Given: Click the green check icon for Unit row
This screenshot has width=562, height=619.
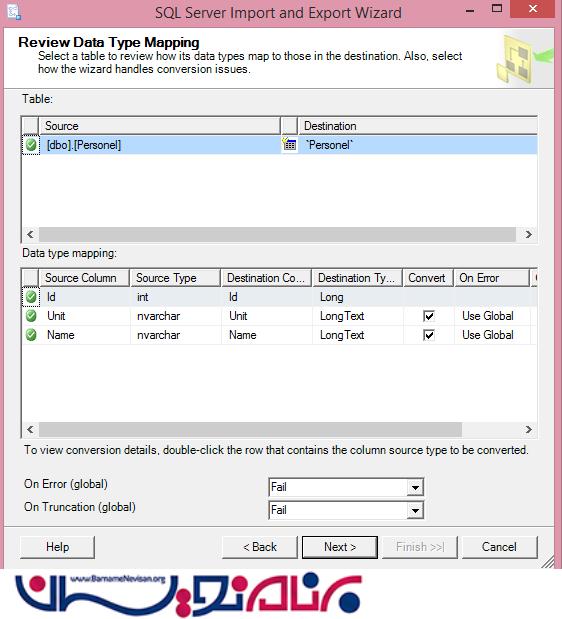Looking at the screenshot, I should pyautogui.click(x=31, y=316).
